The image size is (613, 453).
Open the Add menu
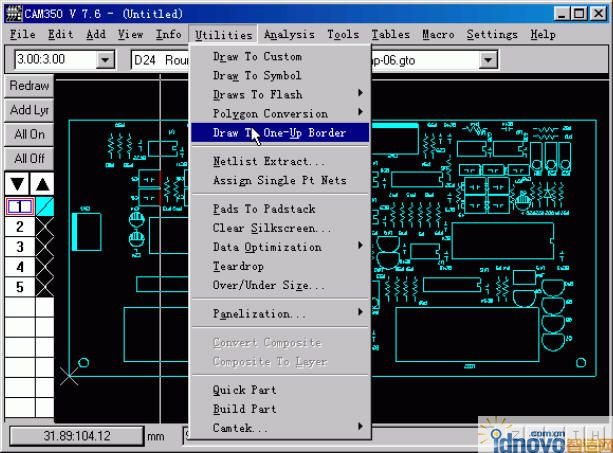click(x=96, y=34)
